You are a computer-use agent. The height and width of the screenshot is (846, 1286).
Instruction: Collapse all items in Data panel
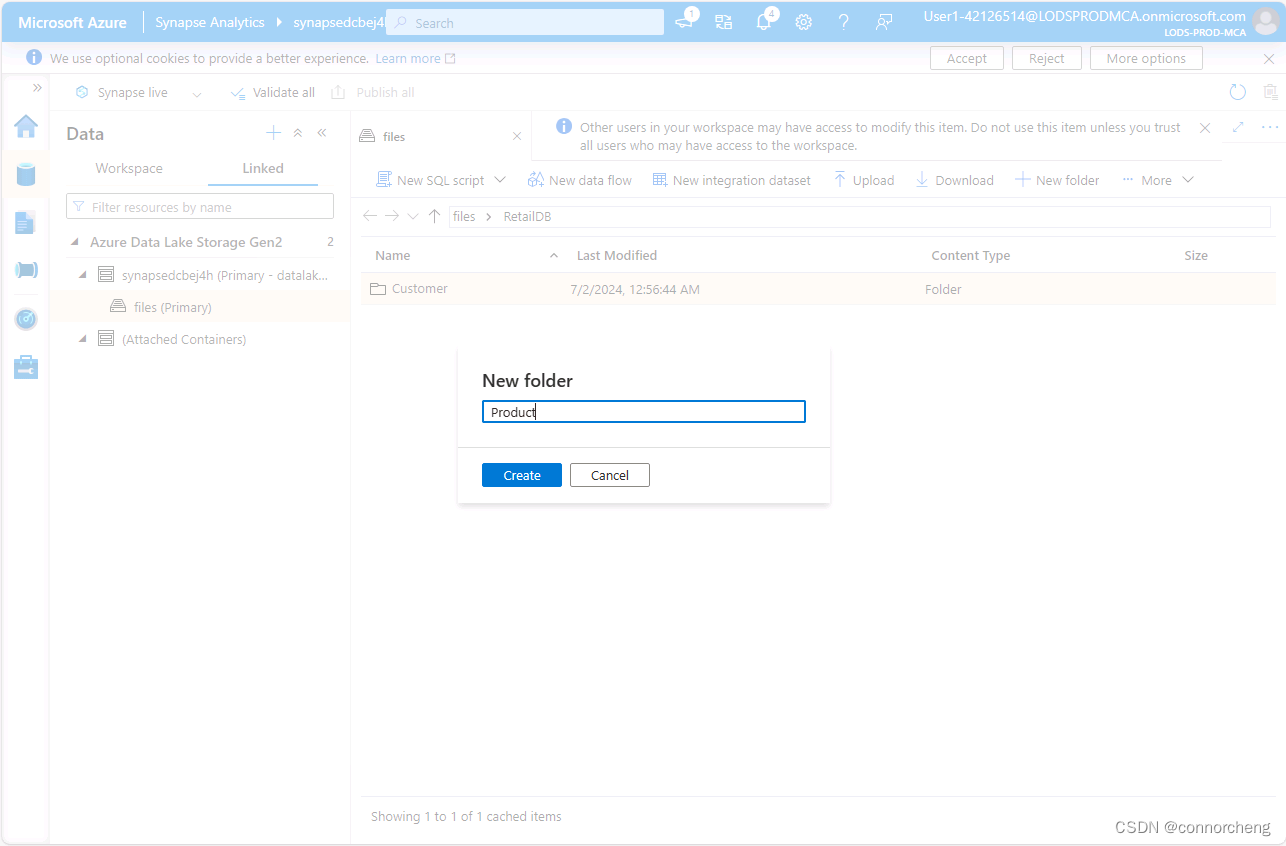[298, 133]
